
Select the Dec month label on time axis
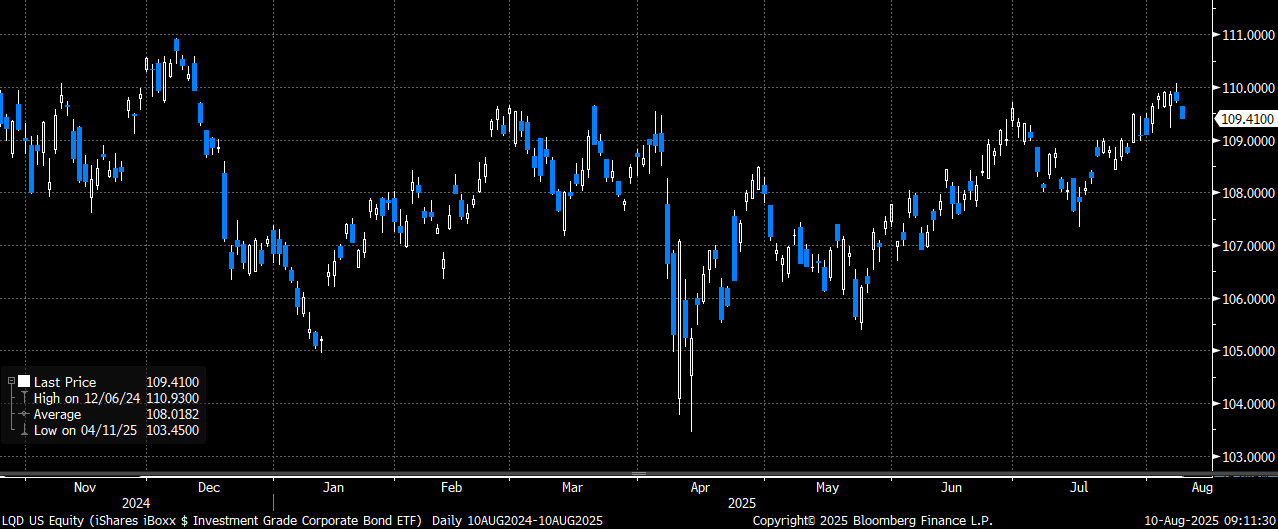[209, 488]
